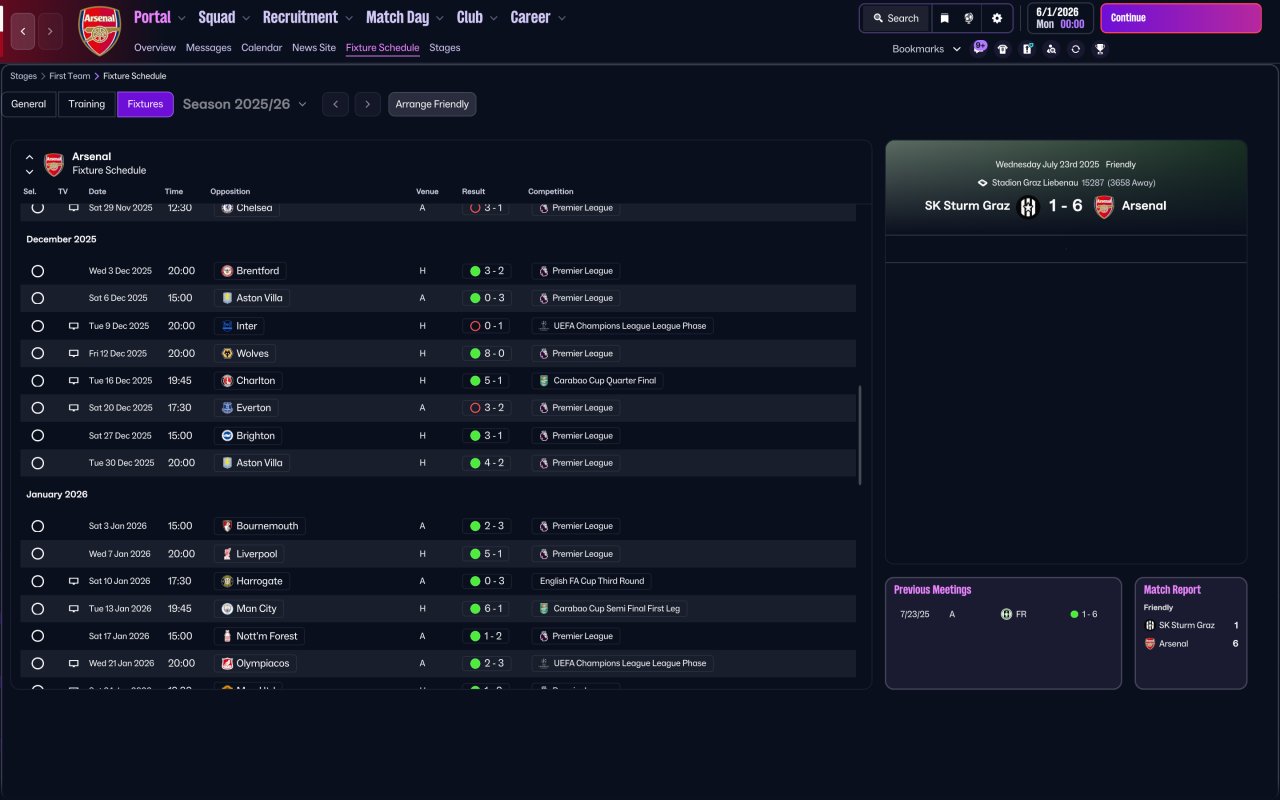Viewport: 1280px width, 800px height.
Task: Click the fixture list vertical scrollbar
Action: [x=860, y=436]
